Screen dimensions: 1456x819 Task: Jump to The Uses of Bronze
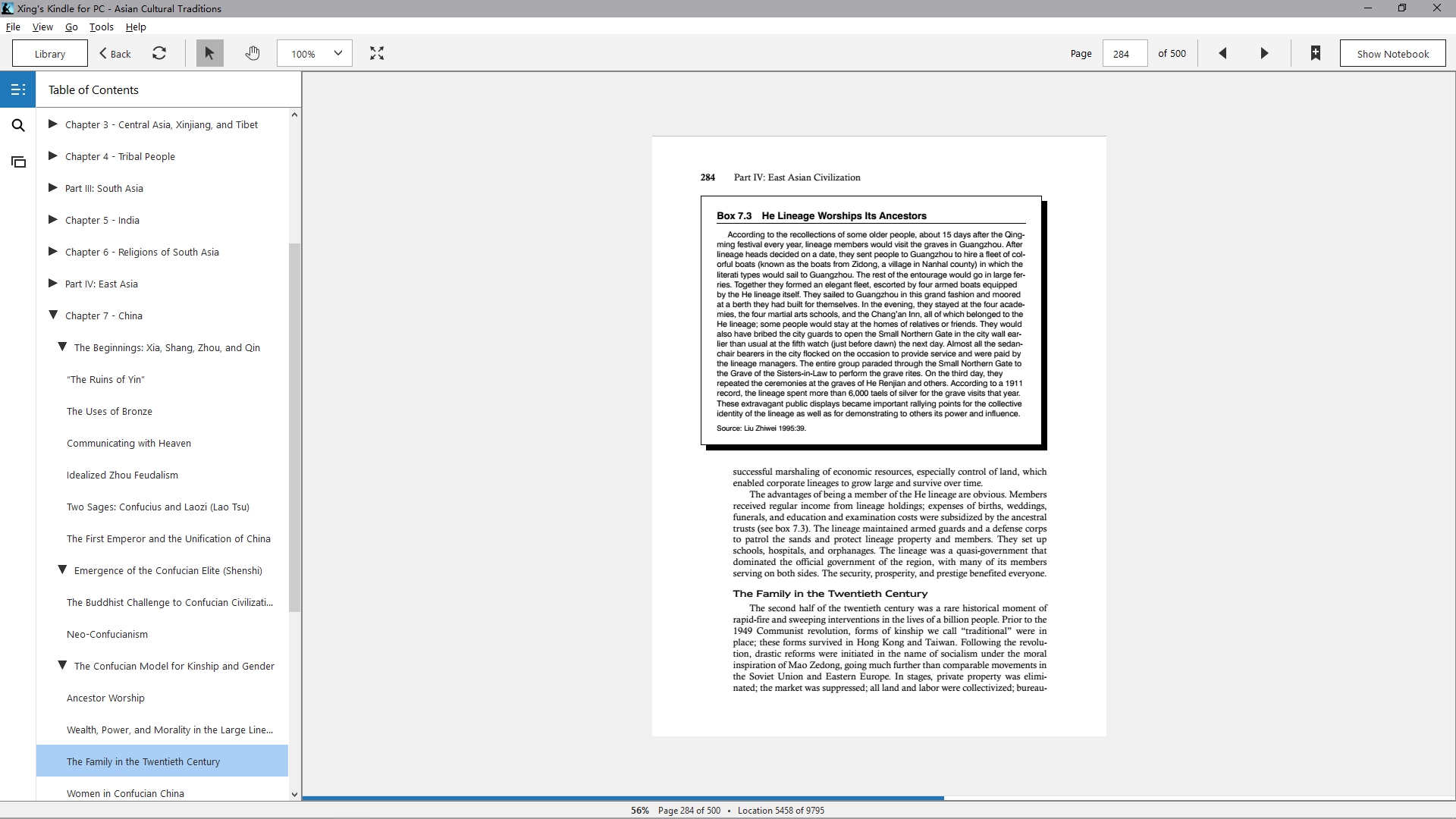pos(109,411)
